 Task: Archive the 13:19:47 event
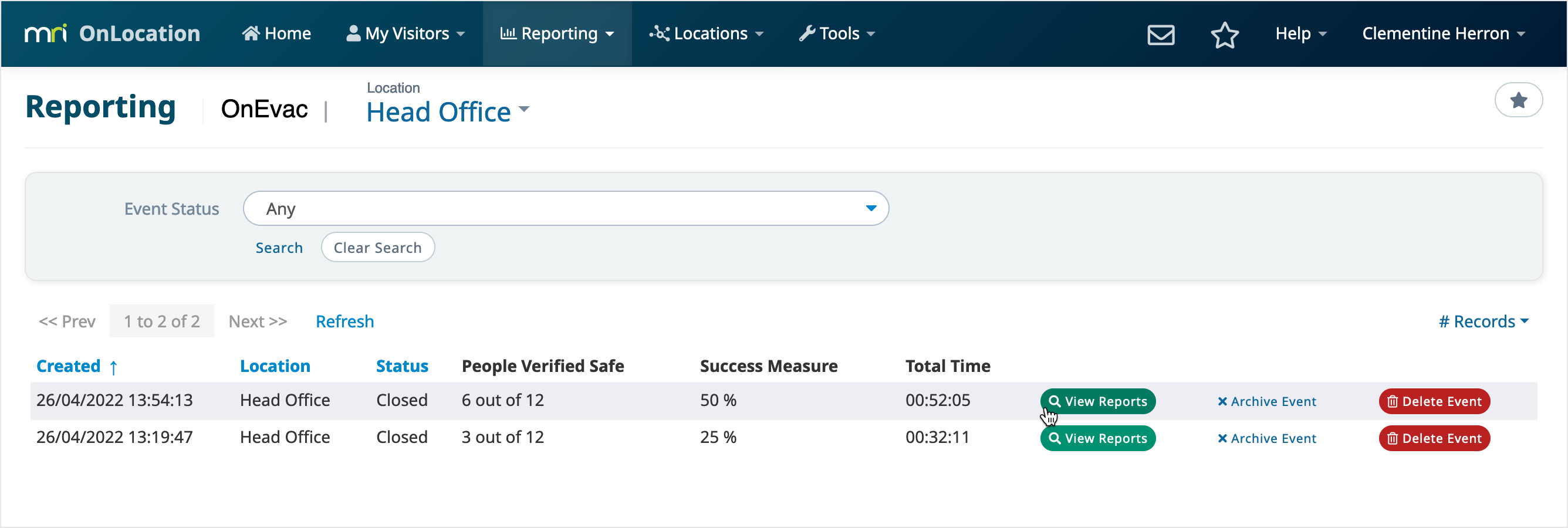1267,439
